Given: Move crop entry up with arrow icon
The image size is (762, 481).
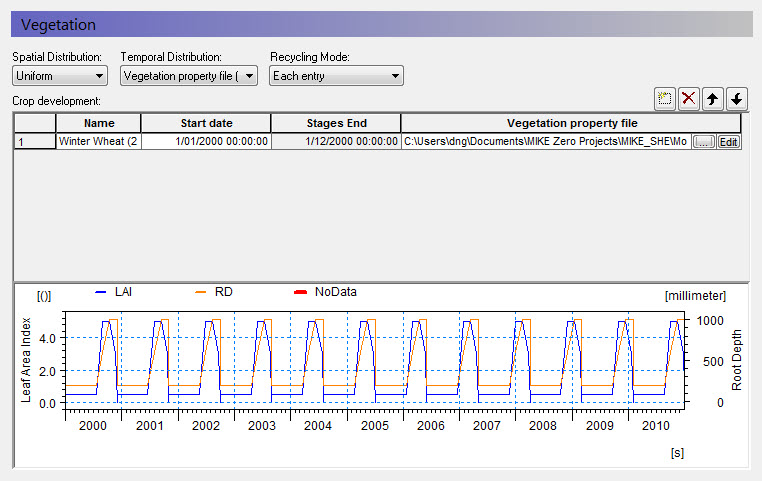Looking at the screenshot, I should (x=713, y=99).
